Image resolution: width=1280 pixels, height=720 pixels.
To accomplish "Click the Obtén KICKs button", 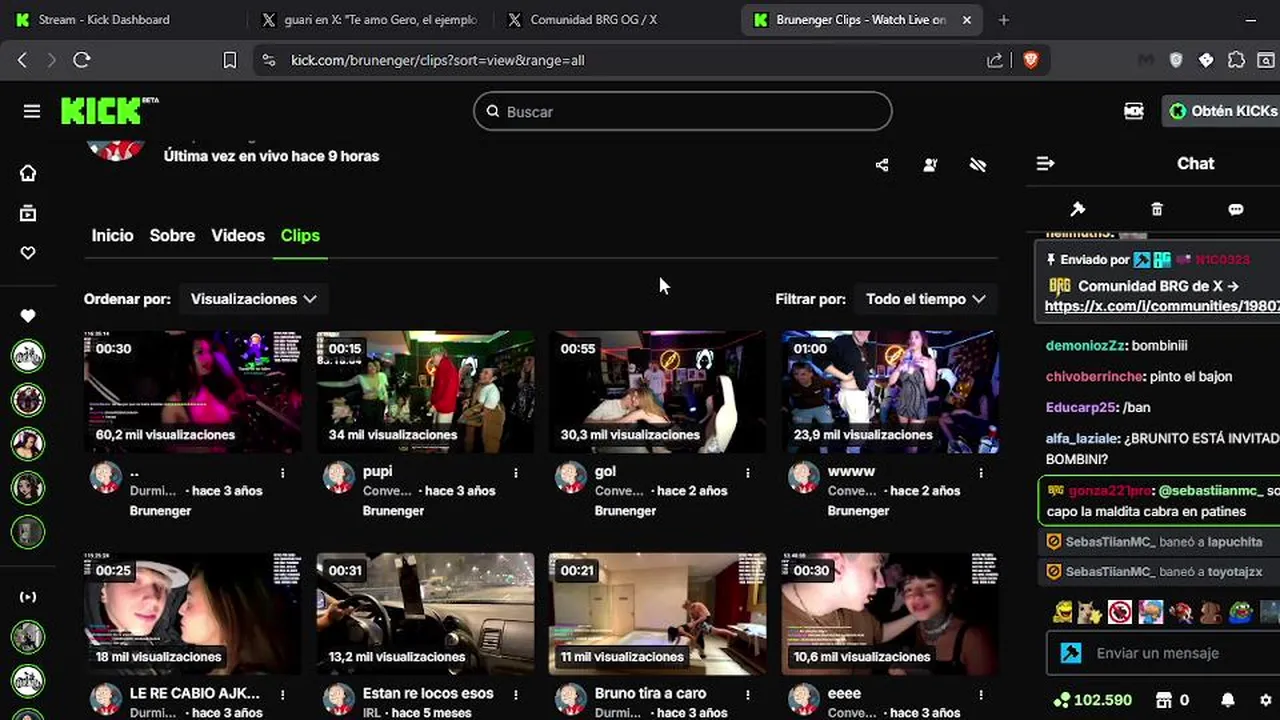I will 1222,111.
